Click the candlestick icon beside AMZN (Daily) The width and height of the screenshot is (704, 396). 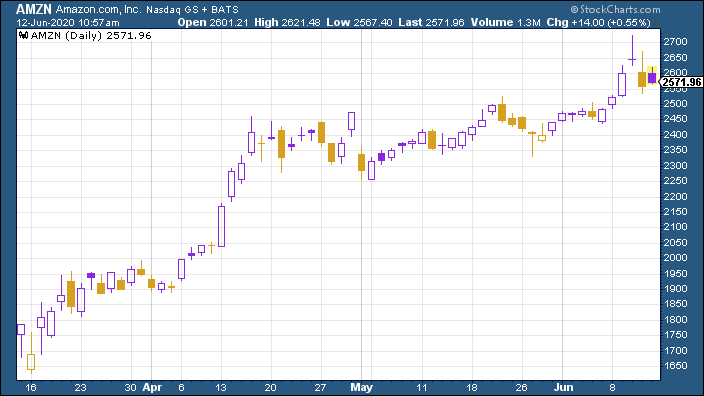click(x=24, y=35)
